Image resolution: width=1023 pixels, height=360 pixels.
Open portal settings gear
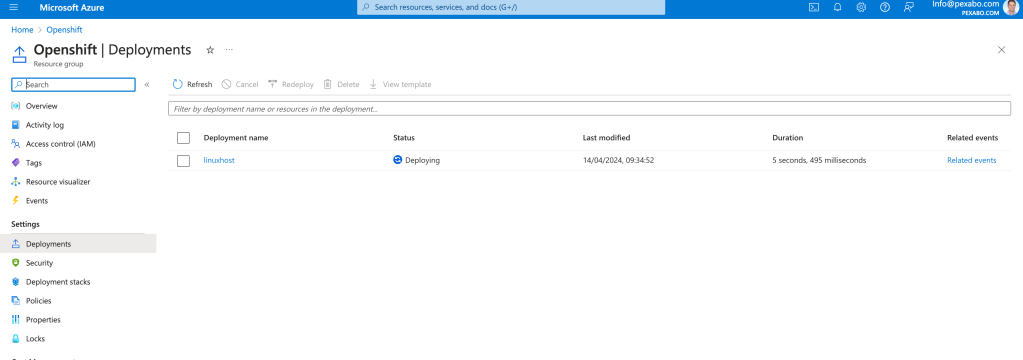pyautogui.click(x=861, y=8)
